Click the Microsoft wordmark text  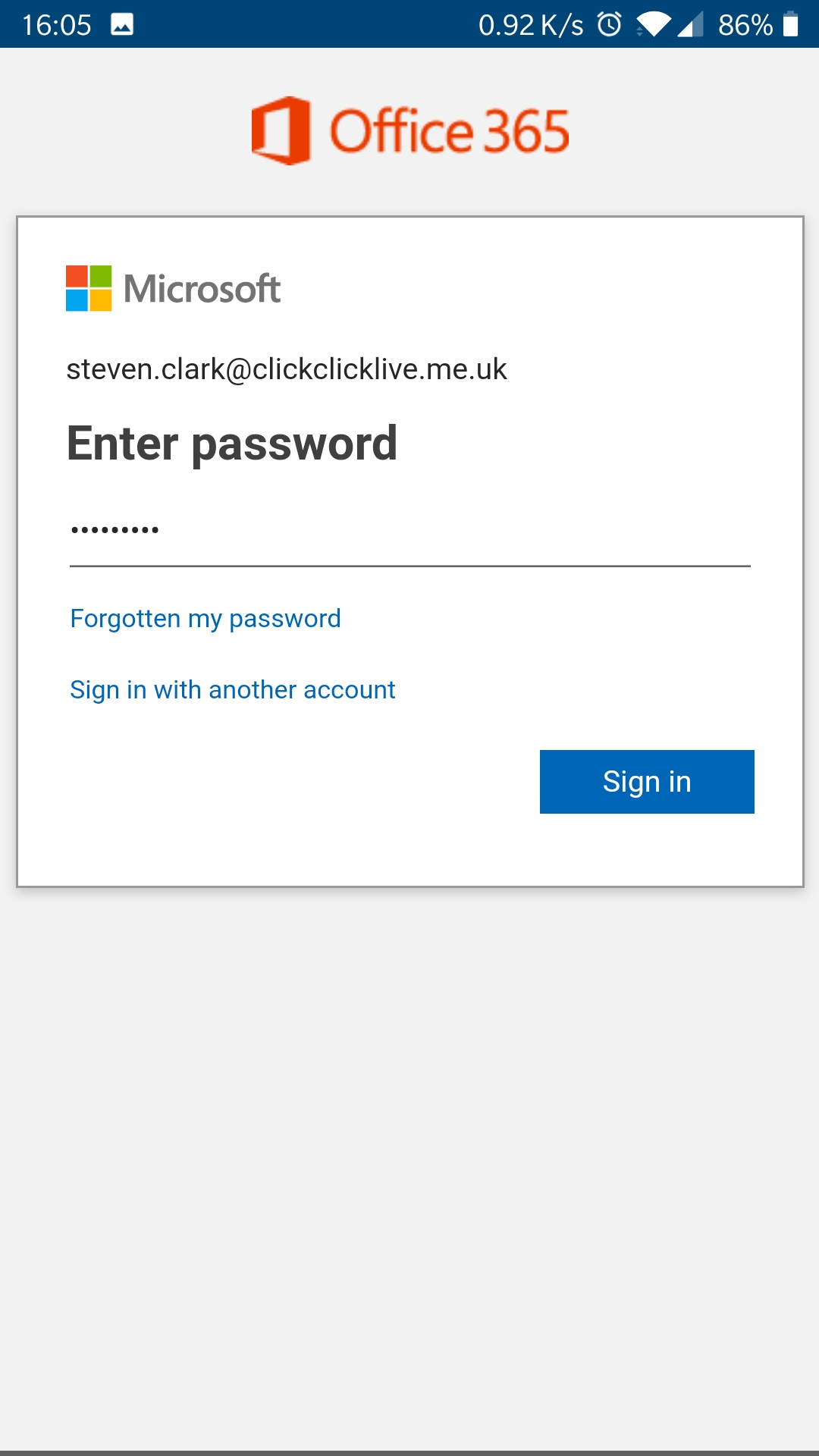click(x=202, y=289)
